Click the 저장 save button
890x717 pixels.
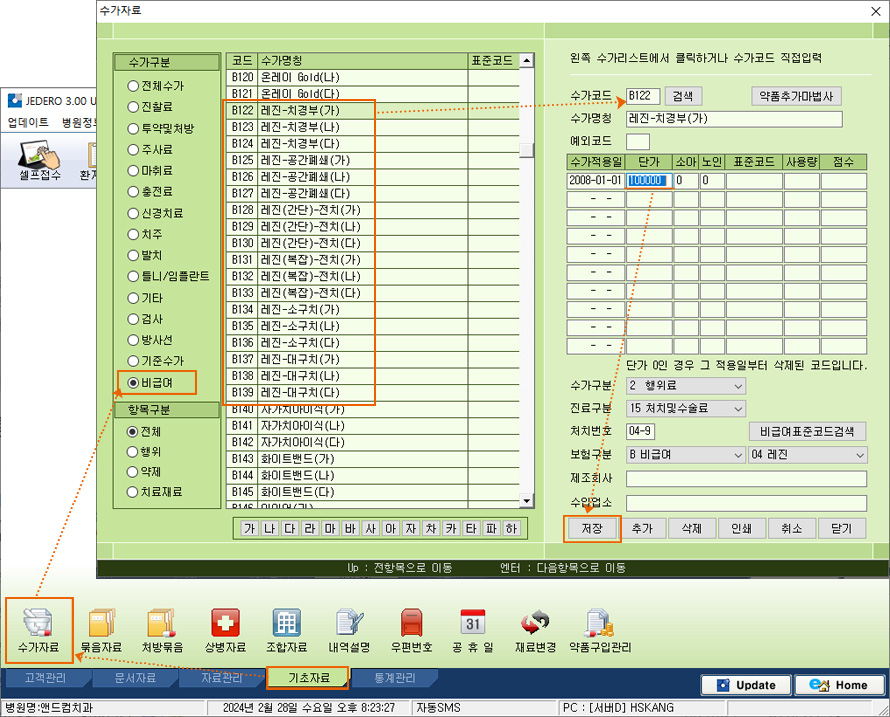592,529
